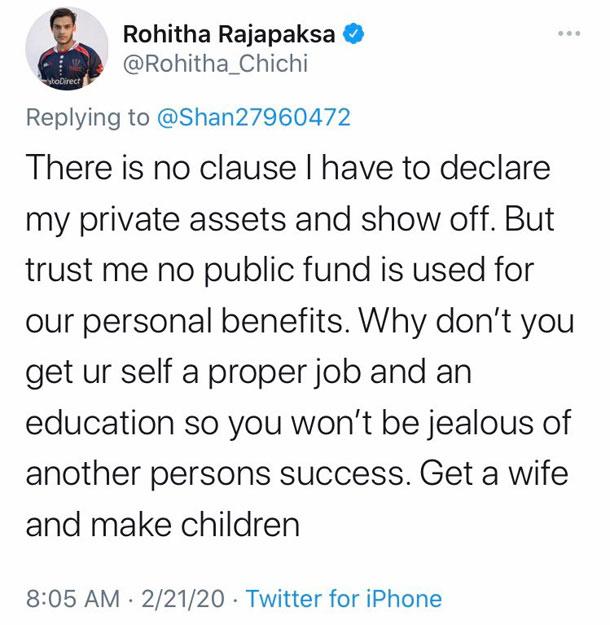Open Rohitha Rajapaksa's profile picture
610x625 pixels.
click(67, 49)
